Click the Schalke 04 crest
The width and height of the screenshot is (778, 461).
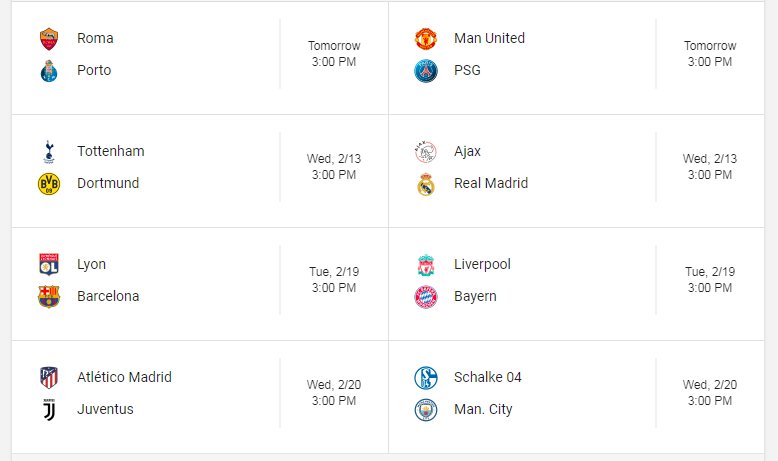pos(426,378)
